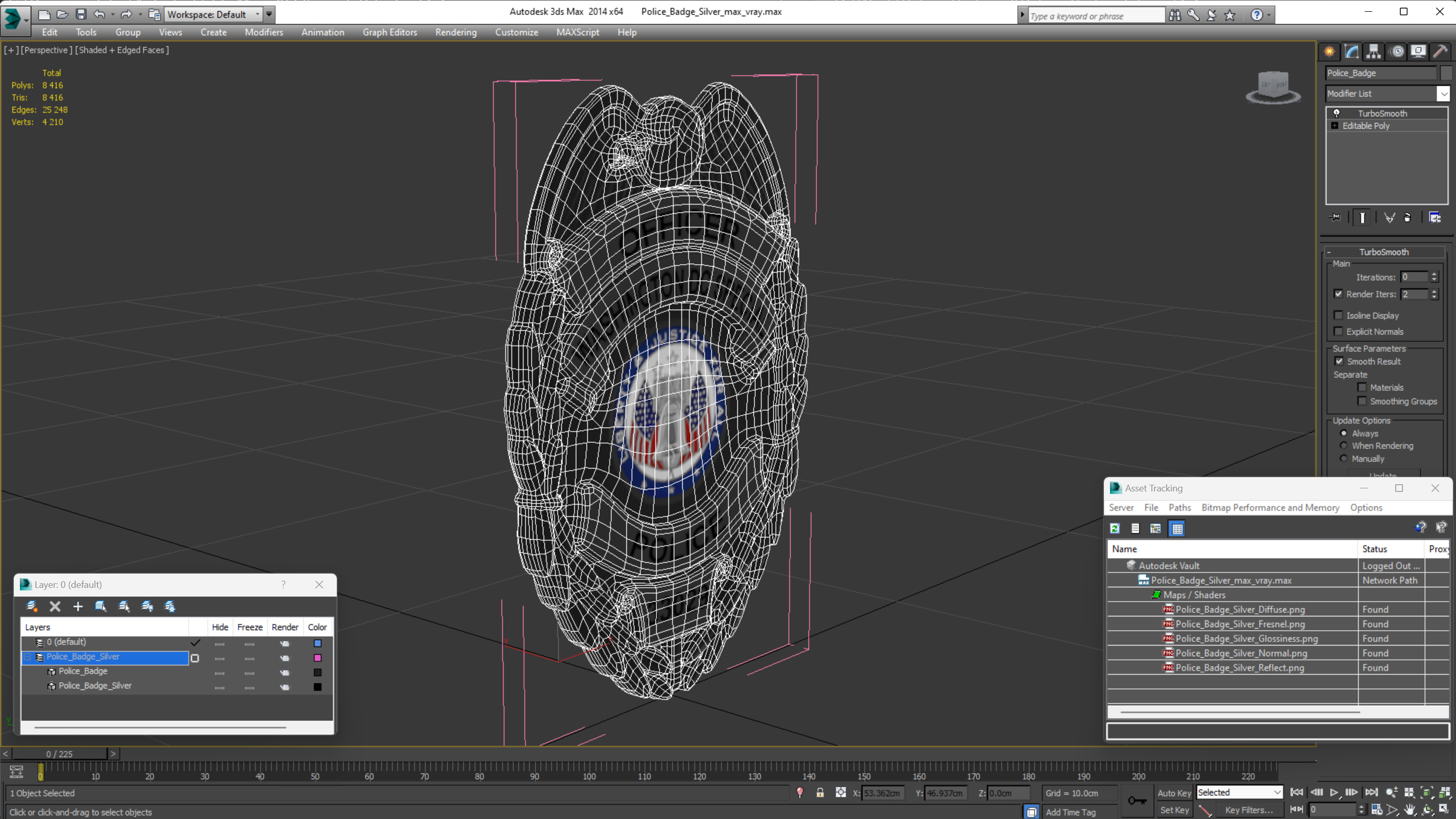Screen dimensions: 1456x819
Task: Click the Redo arrow icon
Action: 126,14
